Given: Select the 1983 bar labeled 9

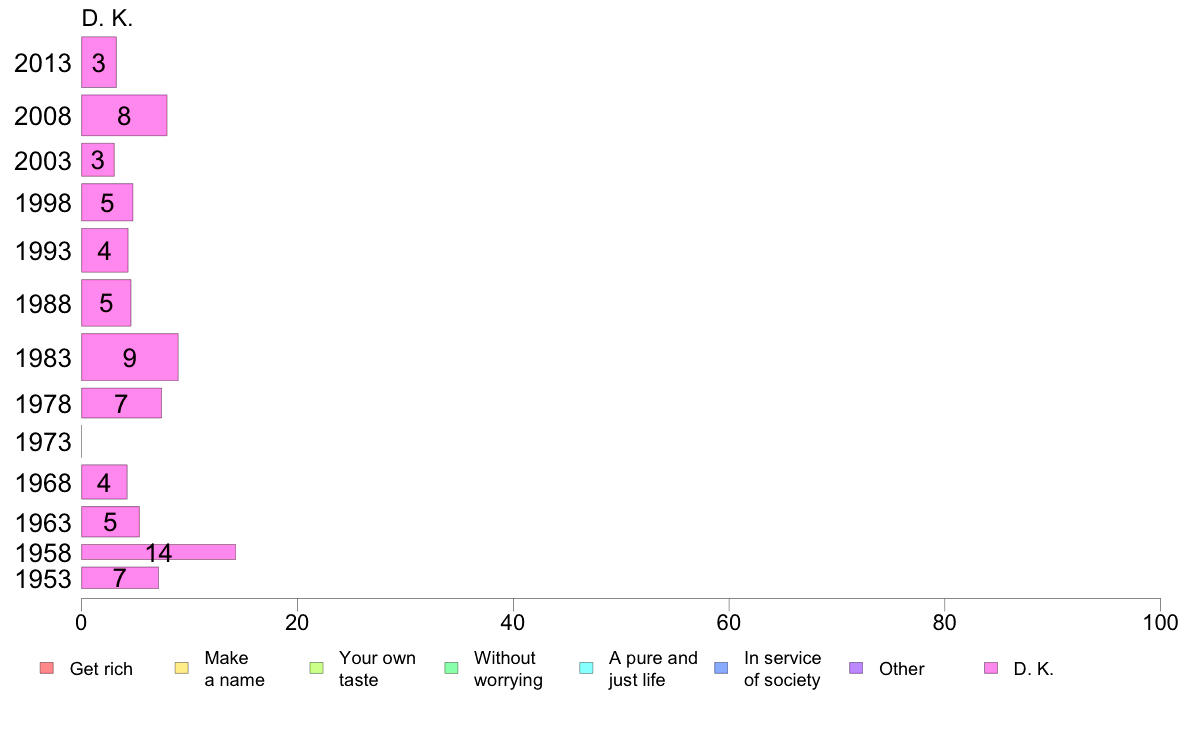Looking at the screenshot, I should pyautogui.click(x=130, y=357).
